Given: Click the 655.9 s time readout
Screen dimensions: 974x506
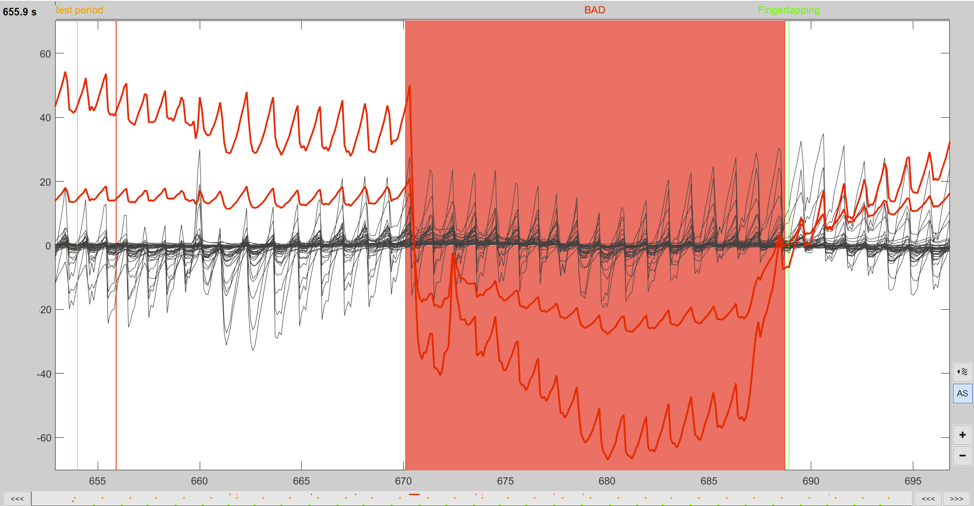Looking at the screenshot, I should tap(20, 12).
